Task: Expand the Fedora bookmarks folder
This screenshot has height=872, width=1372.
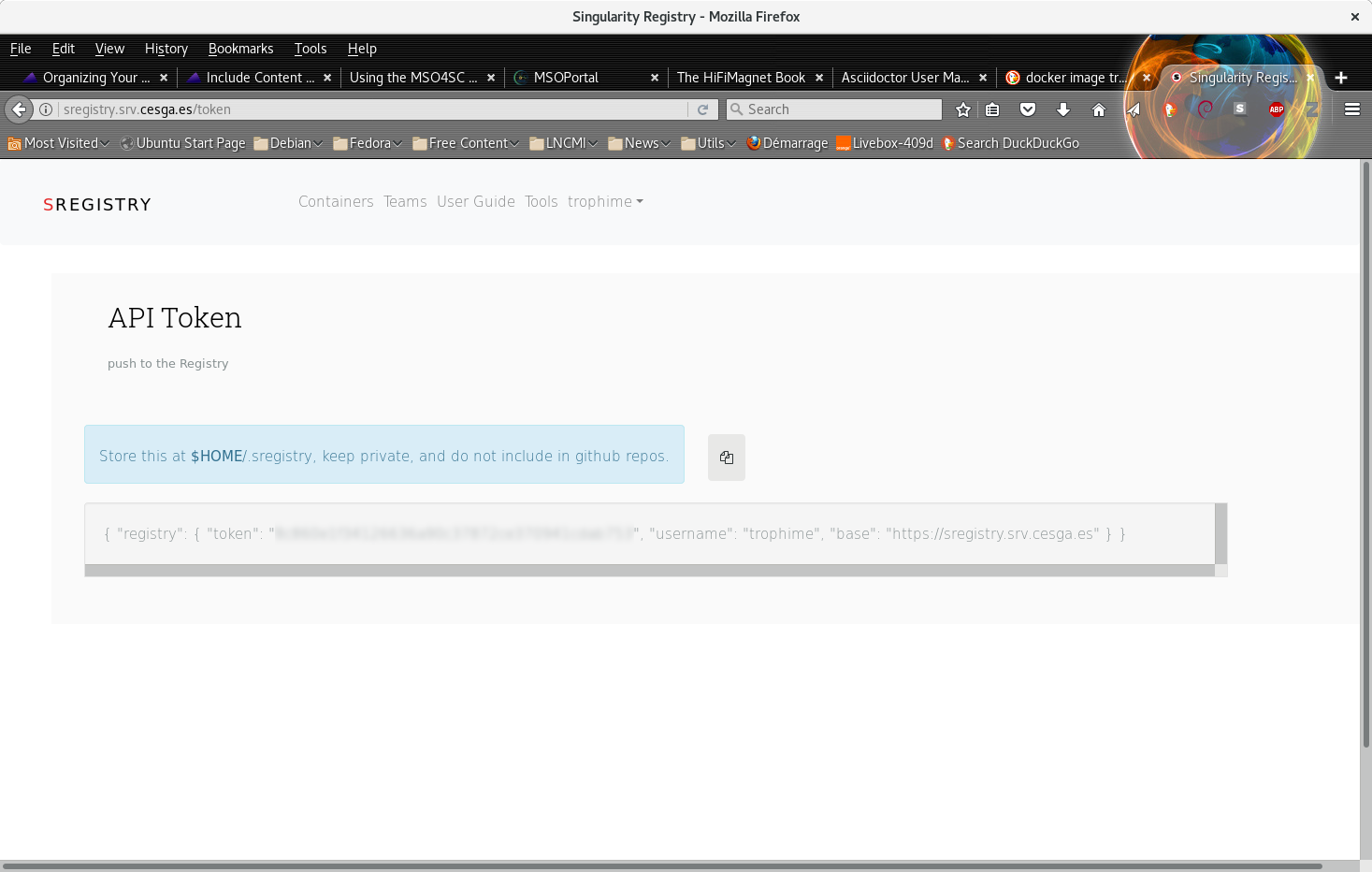Action: pyautogui.click(x=368, y=143)
